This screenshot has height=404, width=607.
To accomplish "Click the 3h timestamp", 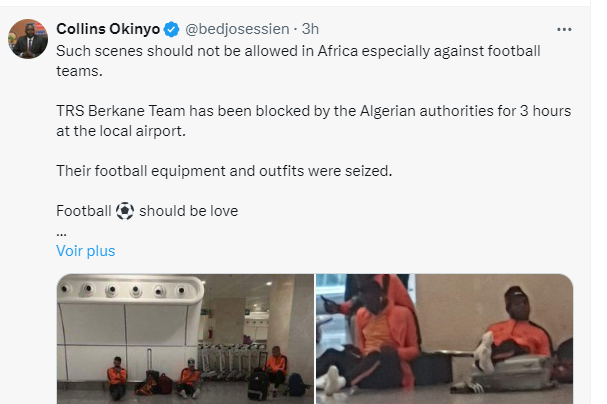I will pyautogui.click(x=310, y=30).
